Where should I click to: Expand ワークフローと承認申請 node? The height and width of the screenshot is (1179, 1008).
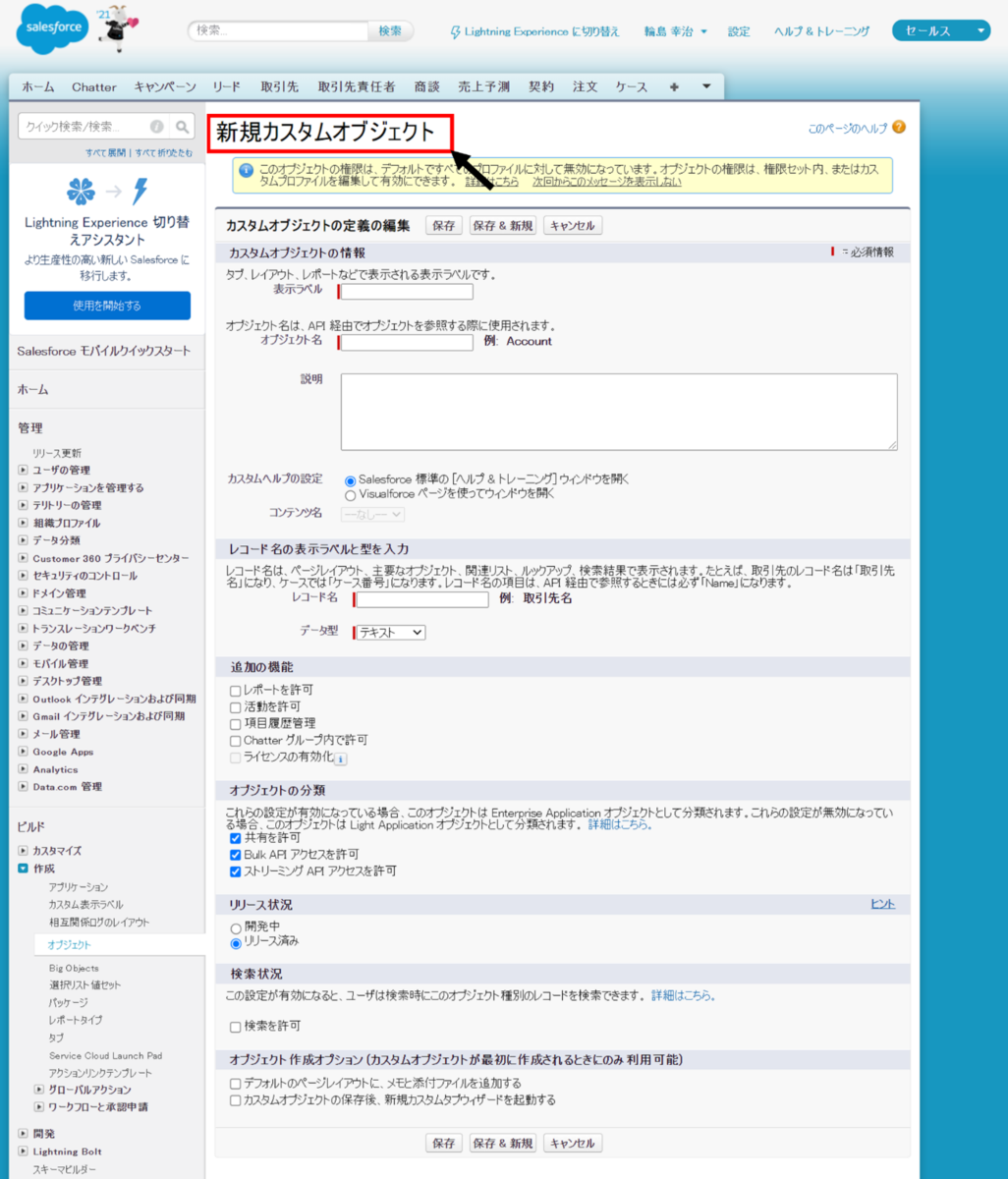tap(39, 1107)
